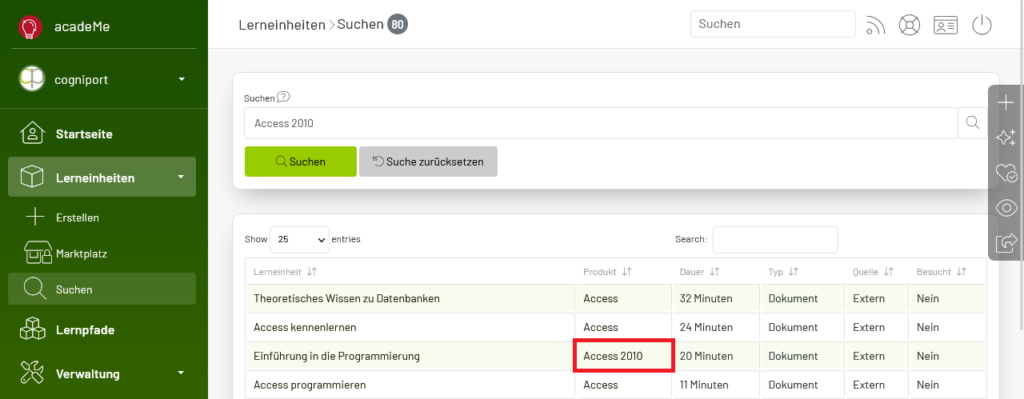The image size is (1024, 399).
Task: Click the Access 2010 product cell
Action: pyautogui.click(x=623, y=357)
